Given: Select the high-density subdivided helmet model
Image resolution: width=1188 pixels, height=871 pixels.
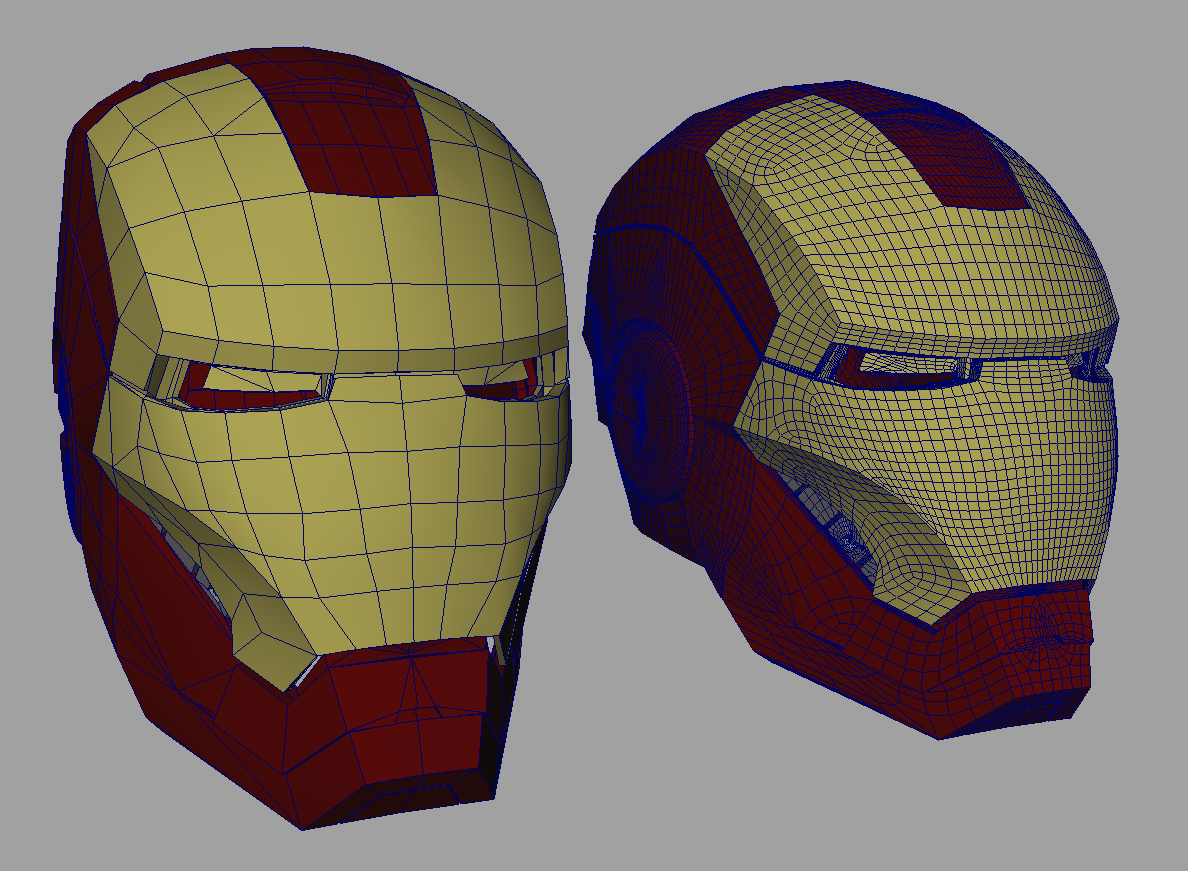Looking at the screenshot, I should pos(850,409).
